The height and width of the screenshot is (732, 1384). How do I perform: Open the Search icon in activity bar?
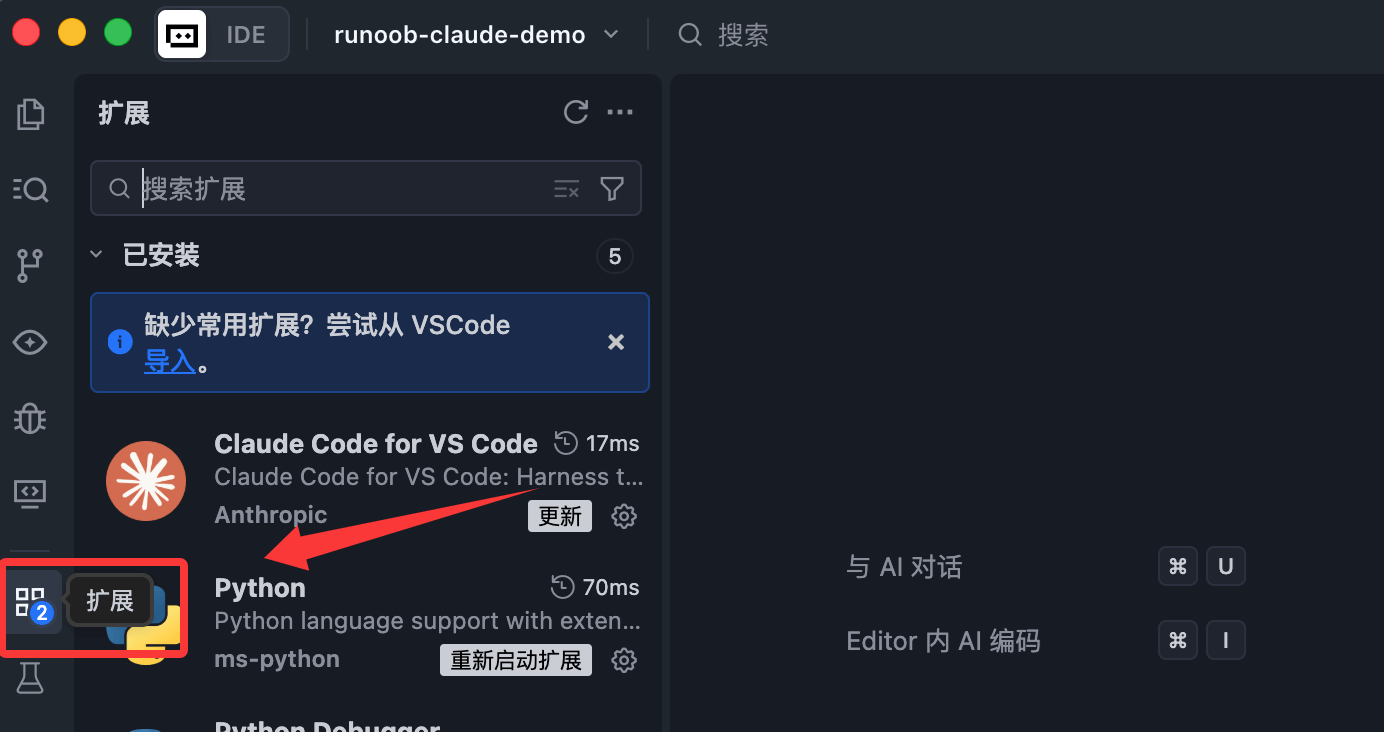31,189
